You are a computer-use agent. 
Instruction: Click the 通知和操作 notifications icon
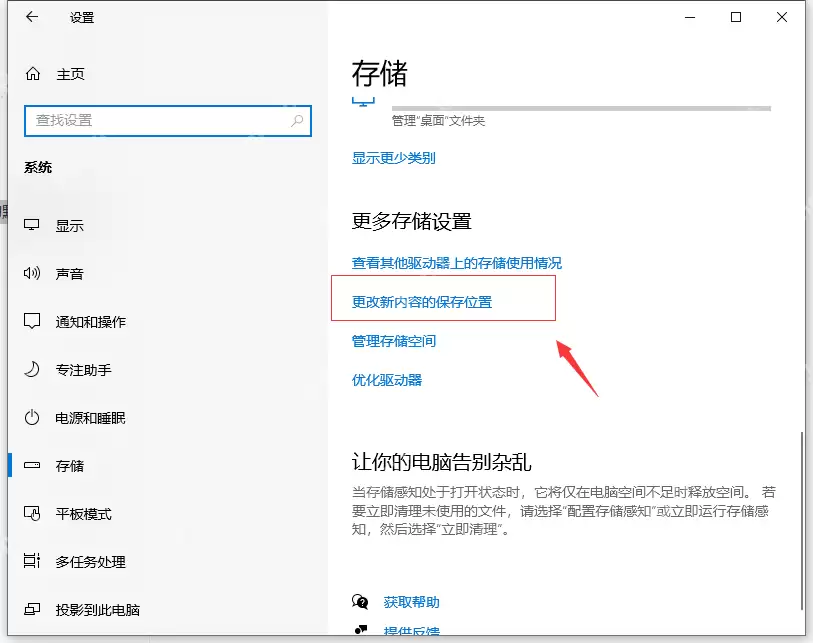32,321
